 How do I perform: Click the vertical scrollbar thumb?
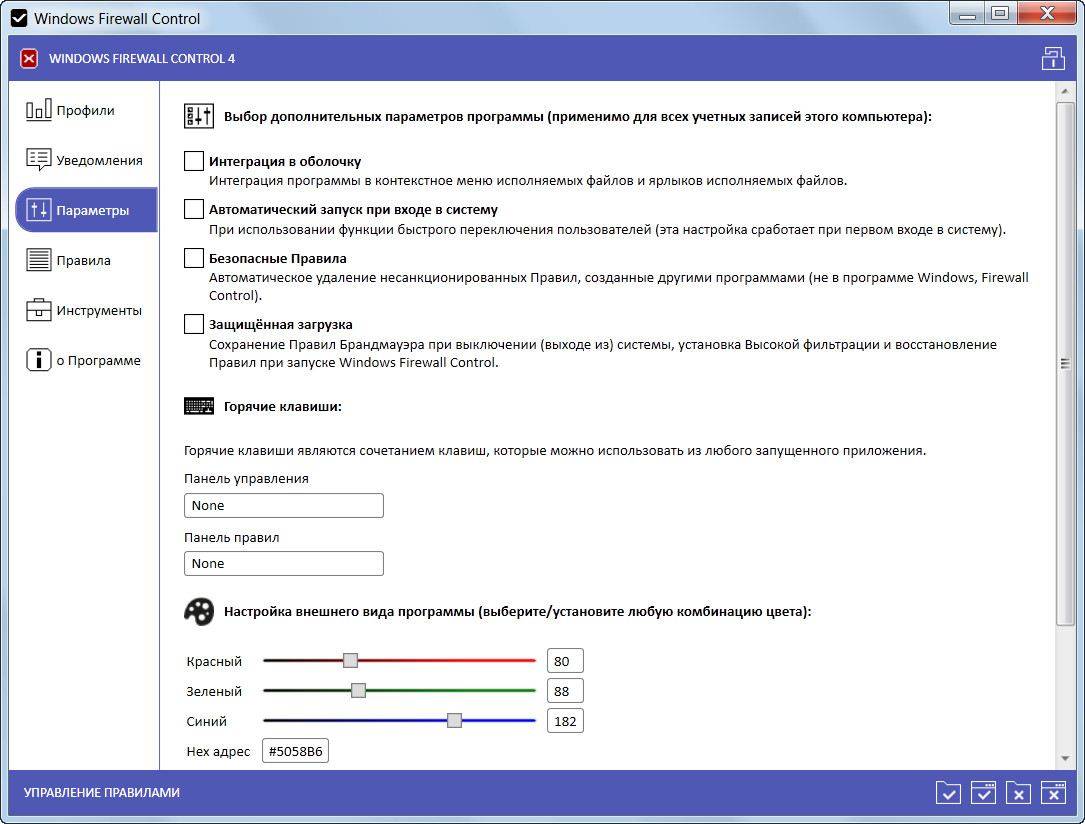click(1065, 364)
